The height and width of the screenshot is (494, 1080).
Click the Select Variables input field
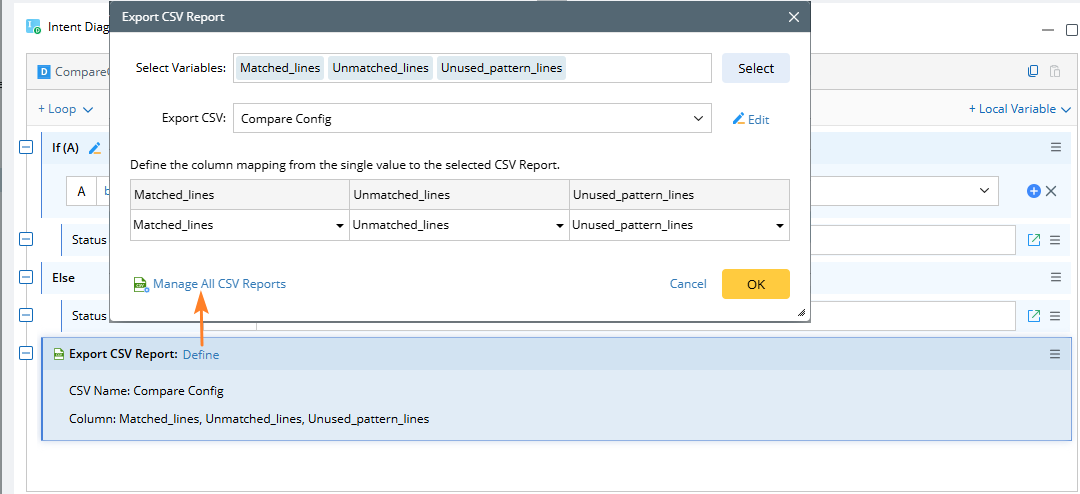640,68
